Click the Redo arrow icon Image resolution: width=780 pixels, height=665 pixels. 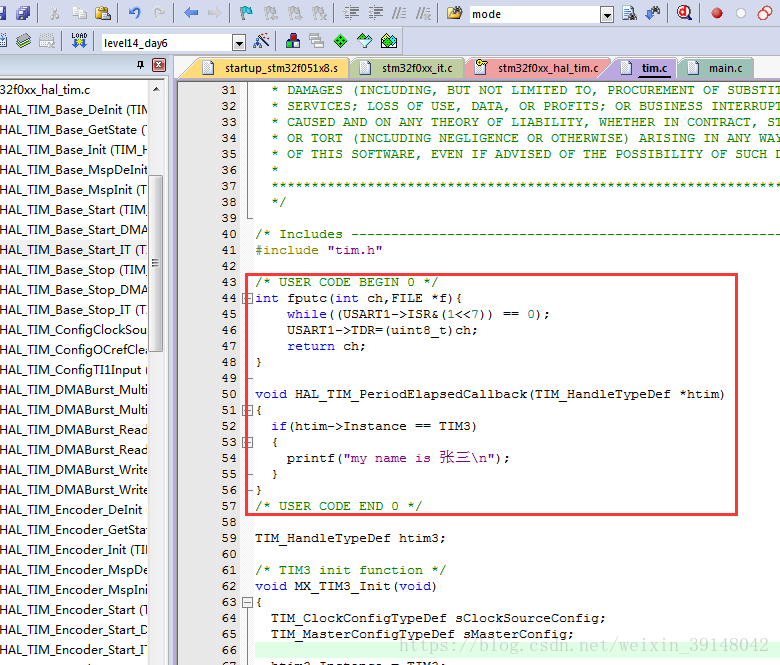click(159, 13)
